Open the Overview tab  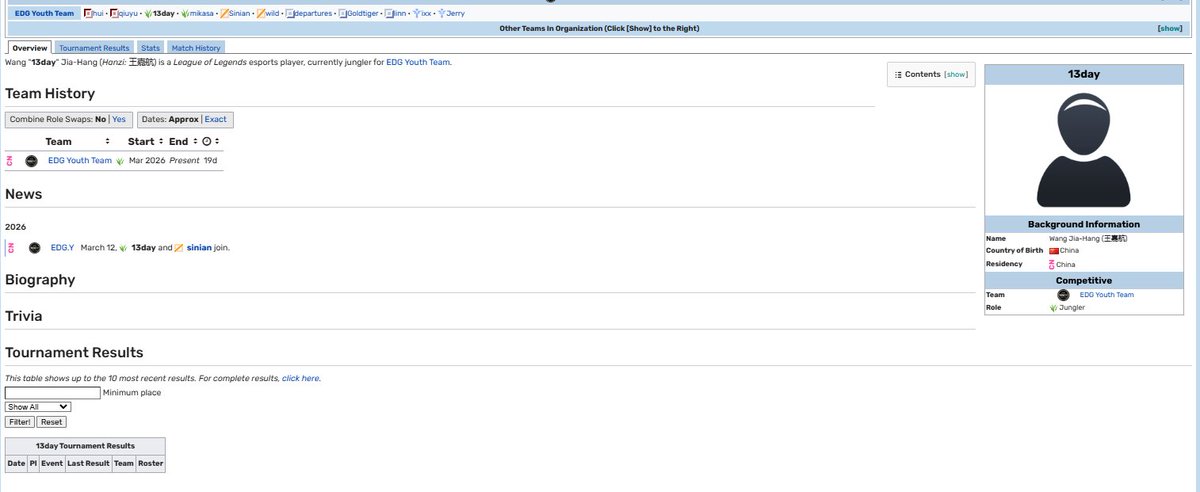pyautogui.click(x=29, y=47)
